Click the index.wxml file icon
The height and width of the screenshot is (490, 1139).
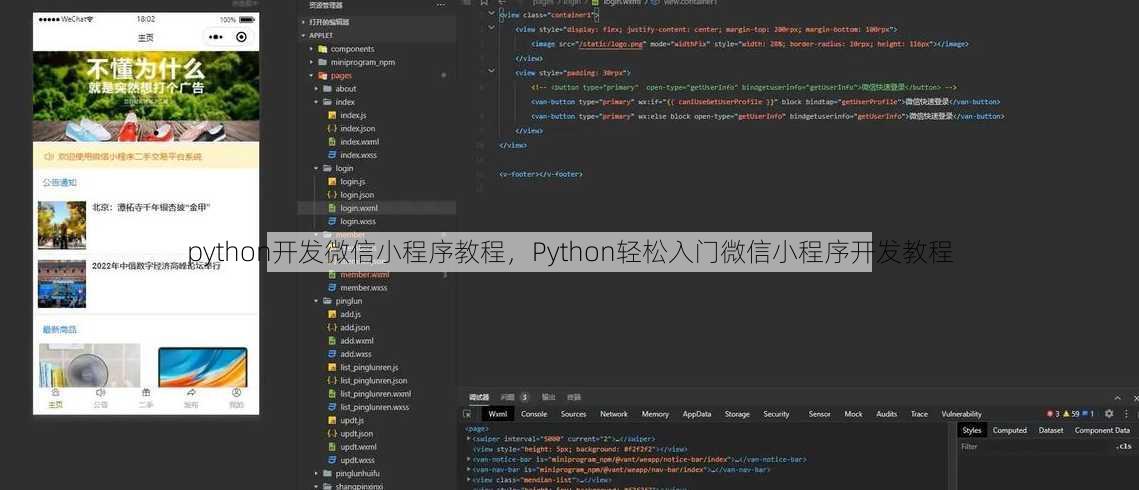pos(332,142)
